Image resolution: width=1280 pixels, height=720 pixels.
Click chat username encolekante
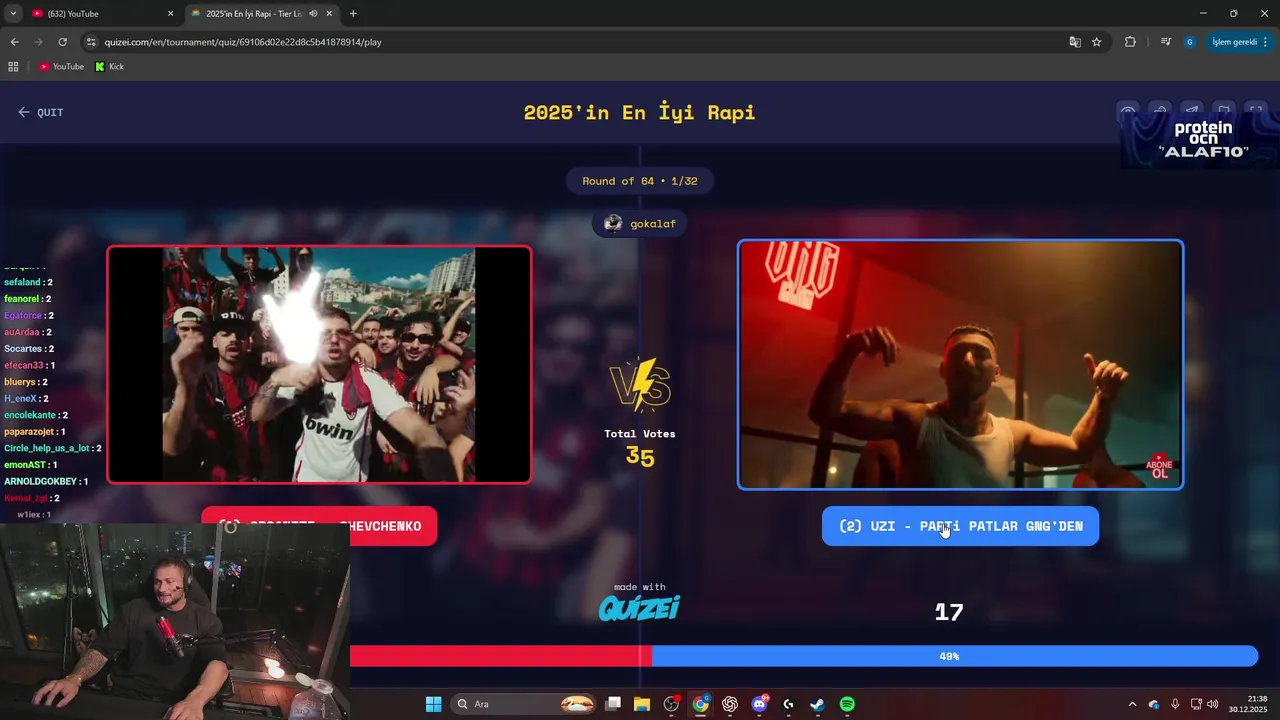[x=30, y=415]
